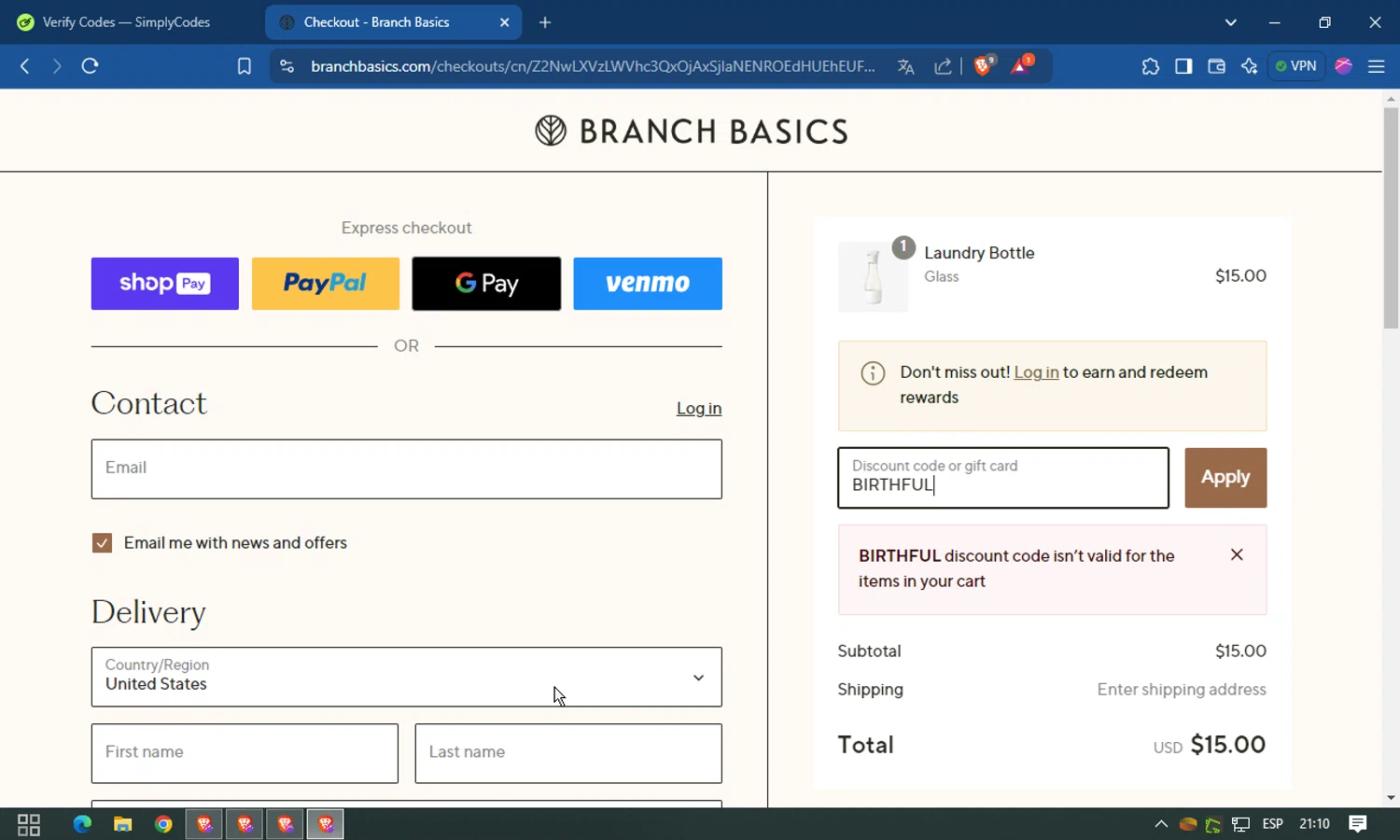The height and width of the screenshot is (840, 1400).
Task: Pay with the G Pay button
Action: coord(486,284)
